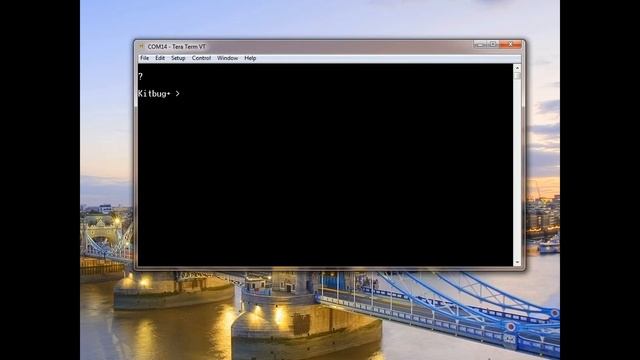Open the Edit menu

tap(160, 58)
